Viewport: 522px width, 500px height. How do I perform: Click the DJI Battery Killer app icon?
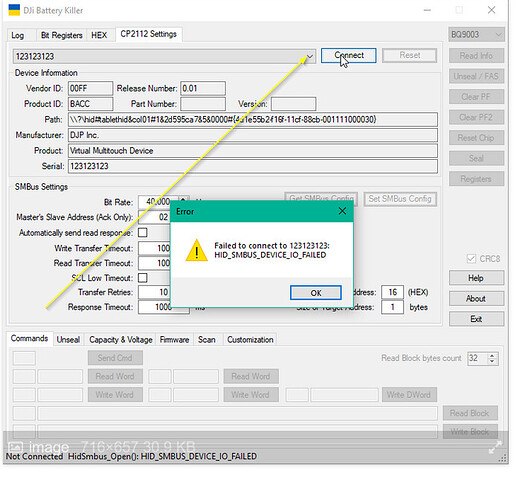14,10
